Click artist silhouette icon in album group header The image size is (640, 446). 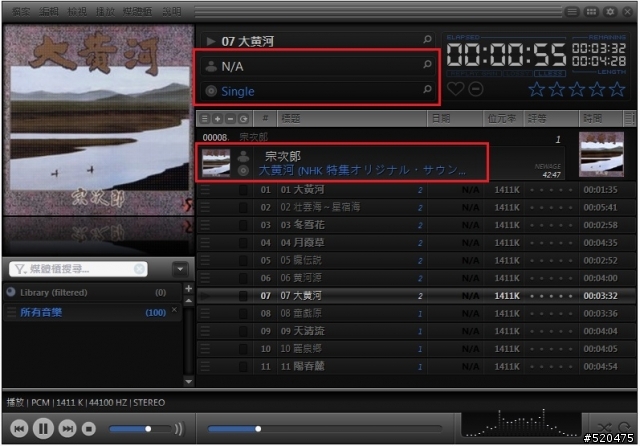pos(244,156)
